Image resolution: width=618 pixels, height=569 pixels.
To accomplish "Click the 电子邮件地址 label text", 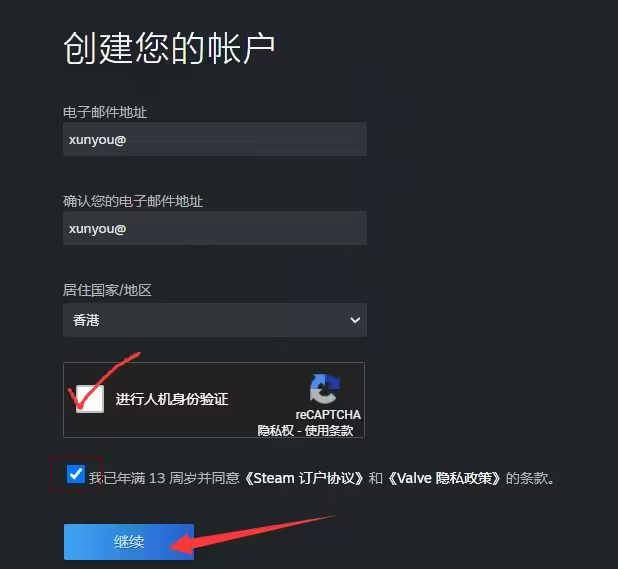I will pos(105,112).
